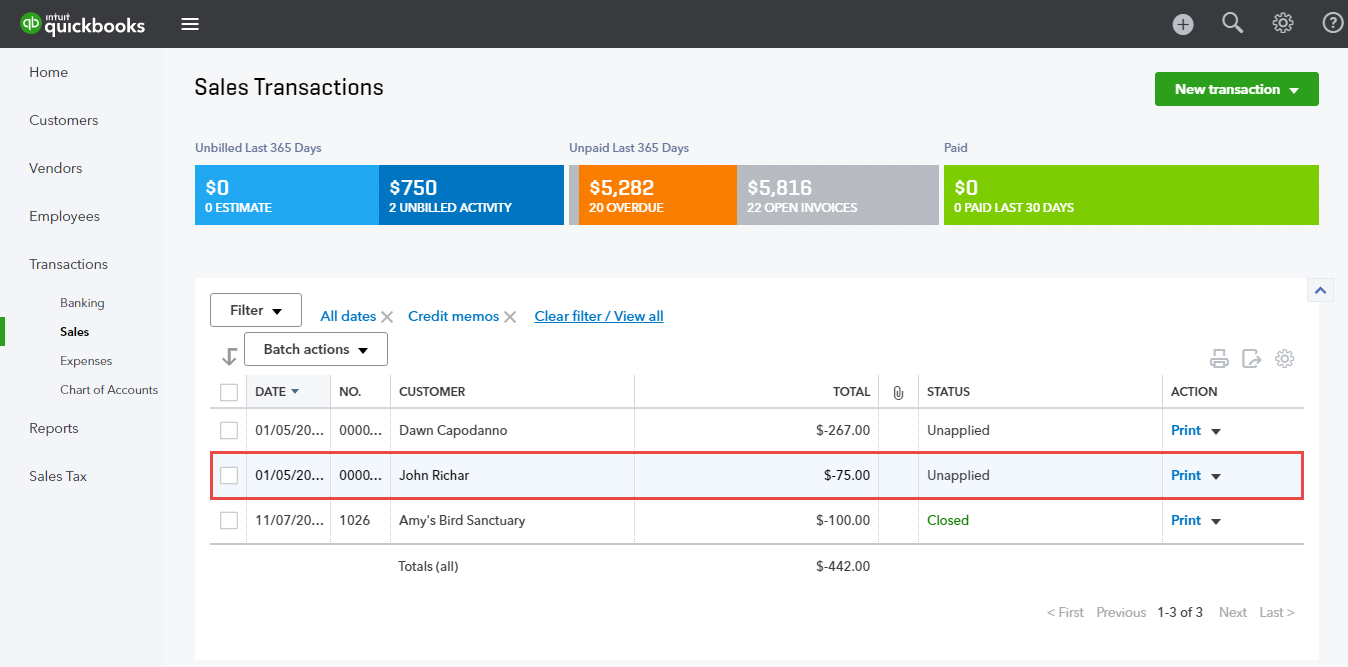Click the QuickBooks logo
Viewport: 1348px width, 667px height.
83,23
